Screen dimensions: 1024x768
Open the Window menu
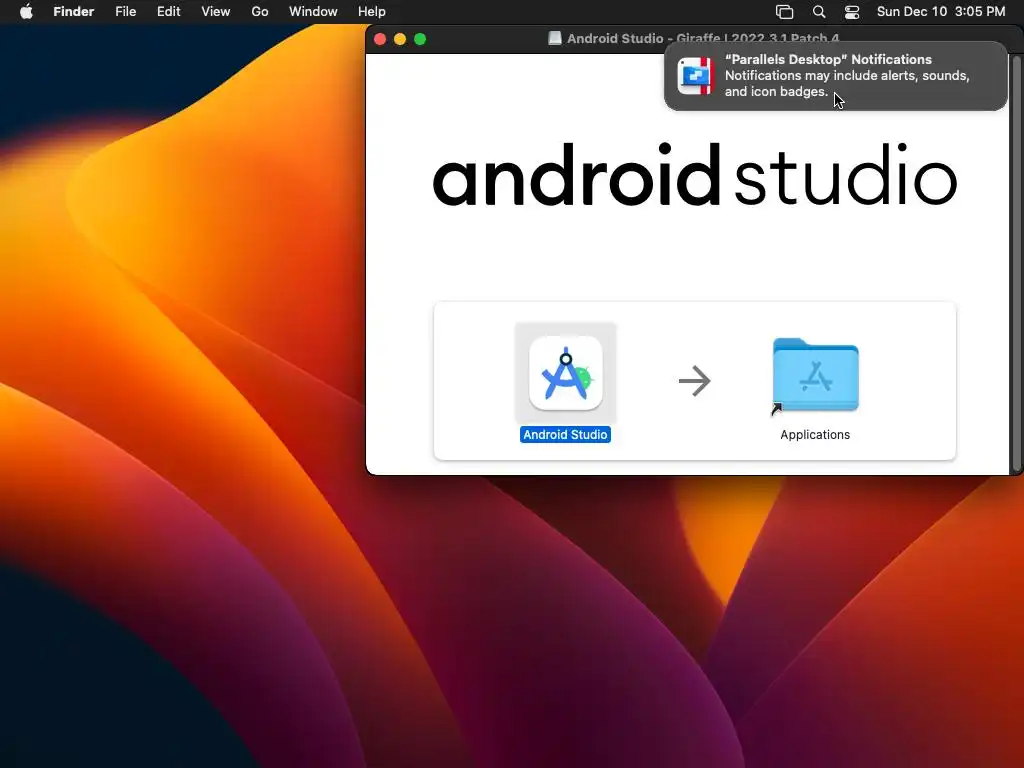click(313, 12)
